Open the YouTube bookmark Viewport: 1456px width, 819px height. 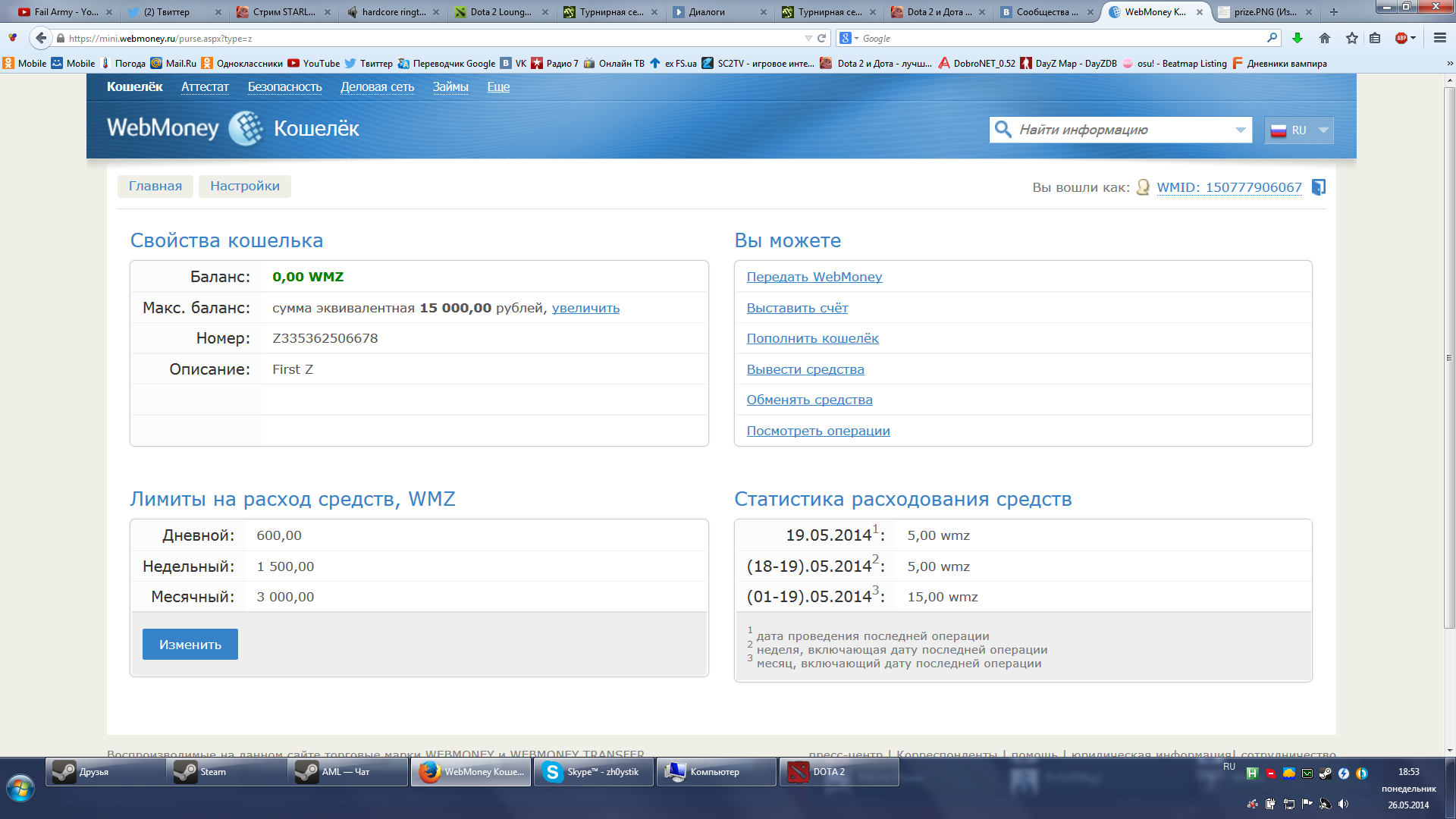point(313,64)
